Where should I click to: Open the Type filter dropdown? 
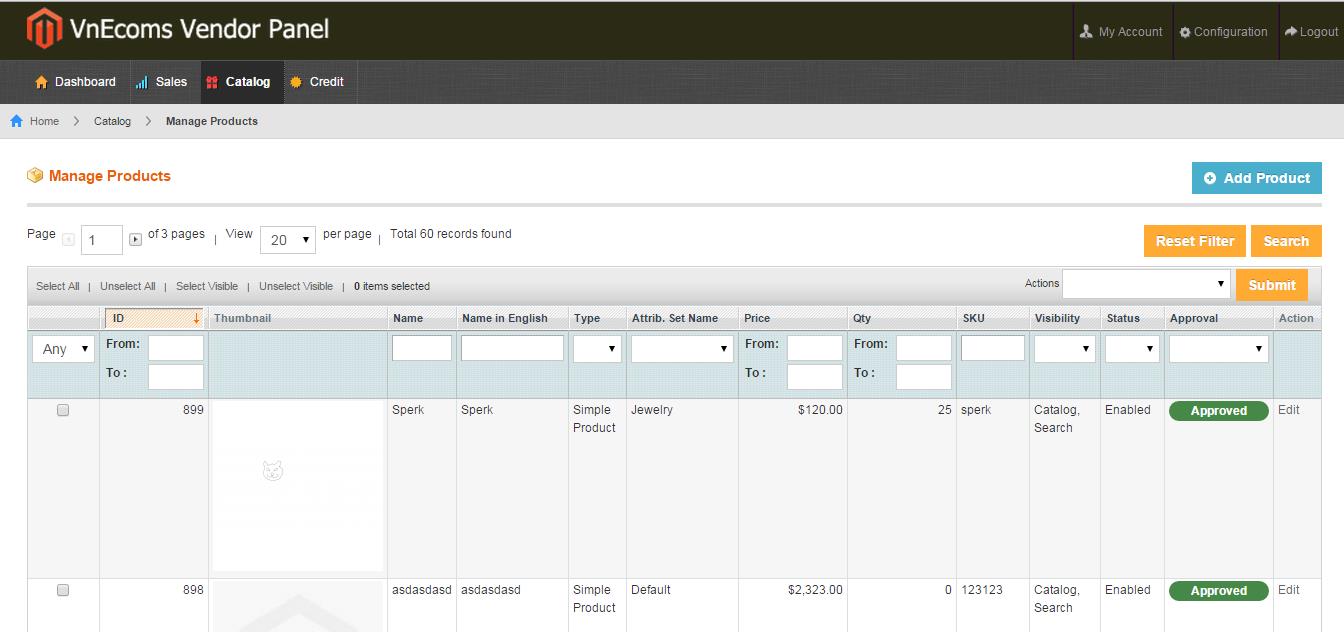coord(597,349)
